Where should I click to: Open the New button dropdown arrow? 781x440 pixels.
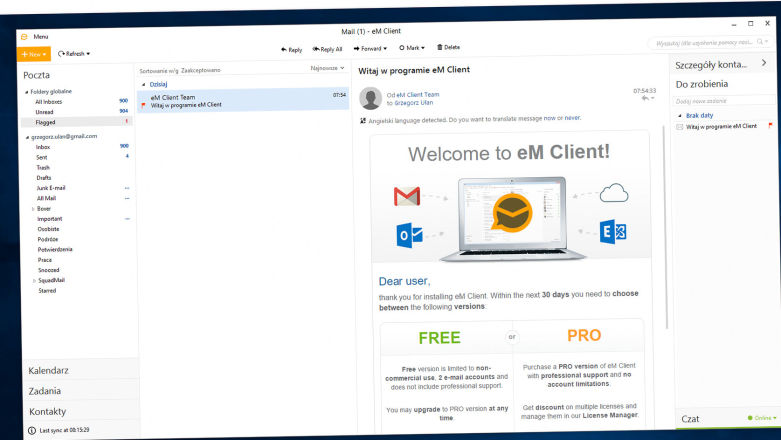point(45,54)
